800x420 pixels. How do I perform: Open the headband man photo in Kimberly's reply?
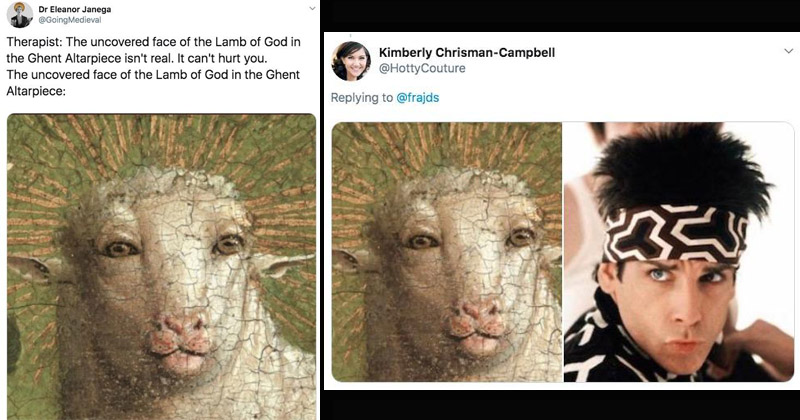coord(678,251)
